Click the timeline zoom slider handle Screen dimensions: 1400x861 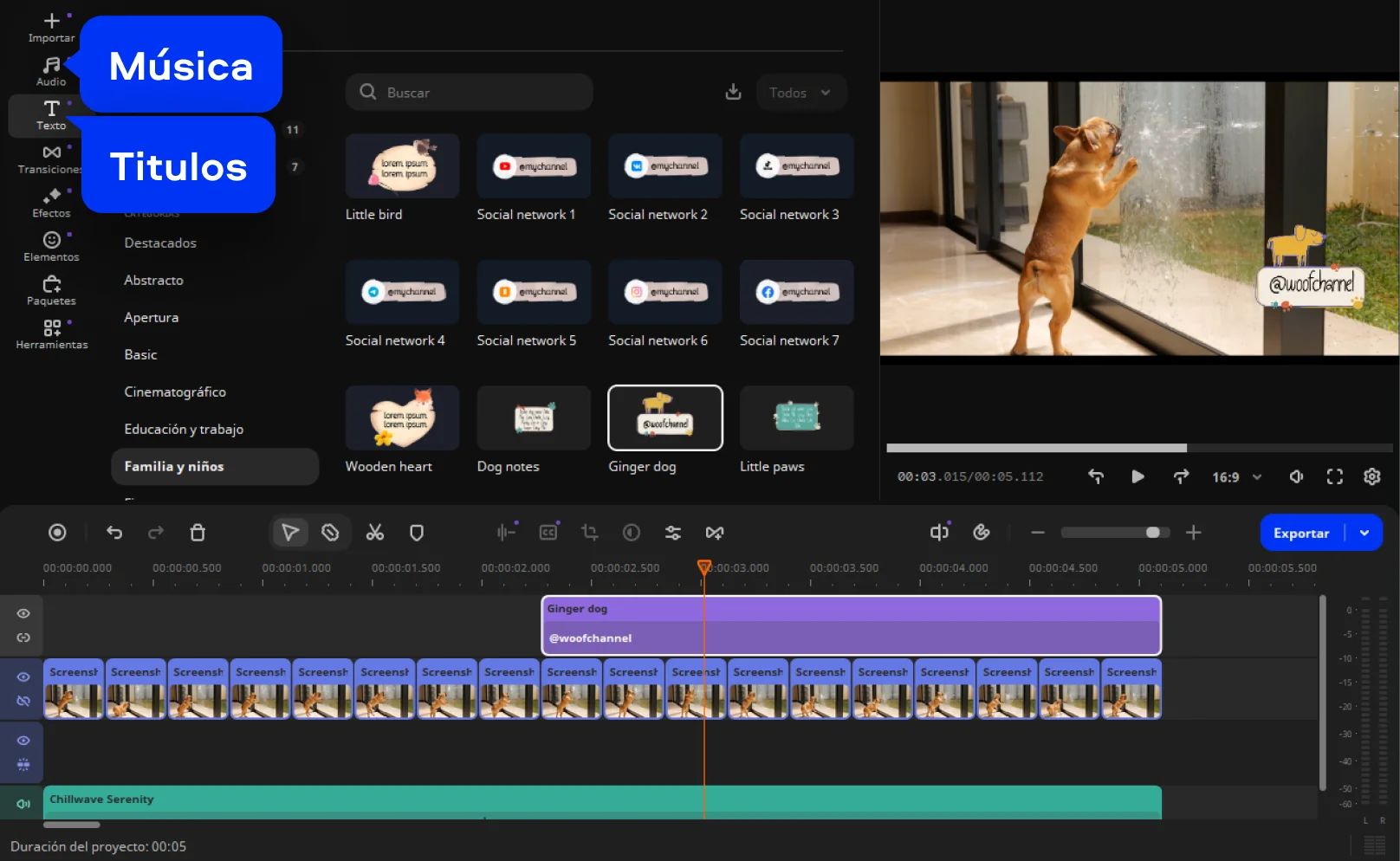tap(1152, 533)
